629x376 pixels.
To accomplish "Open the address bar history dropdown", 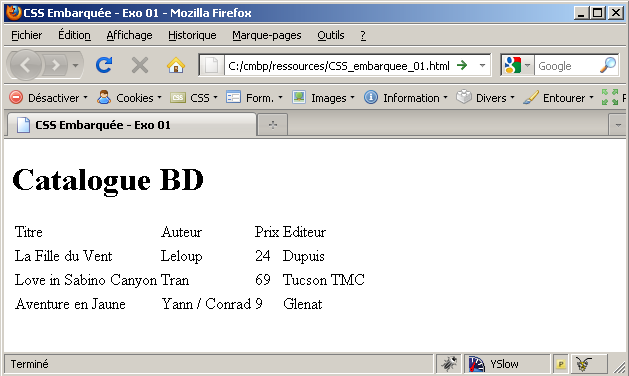I will 482,65.
